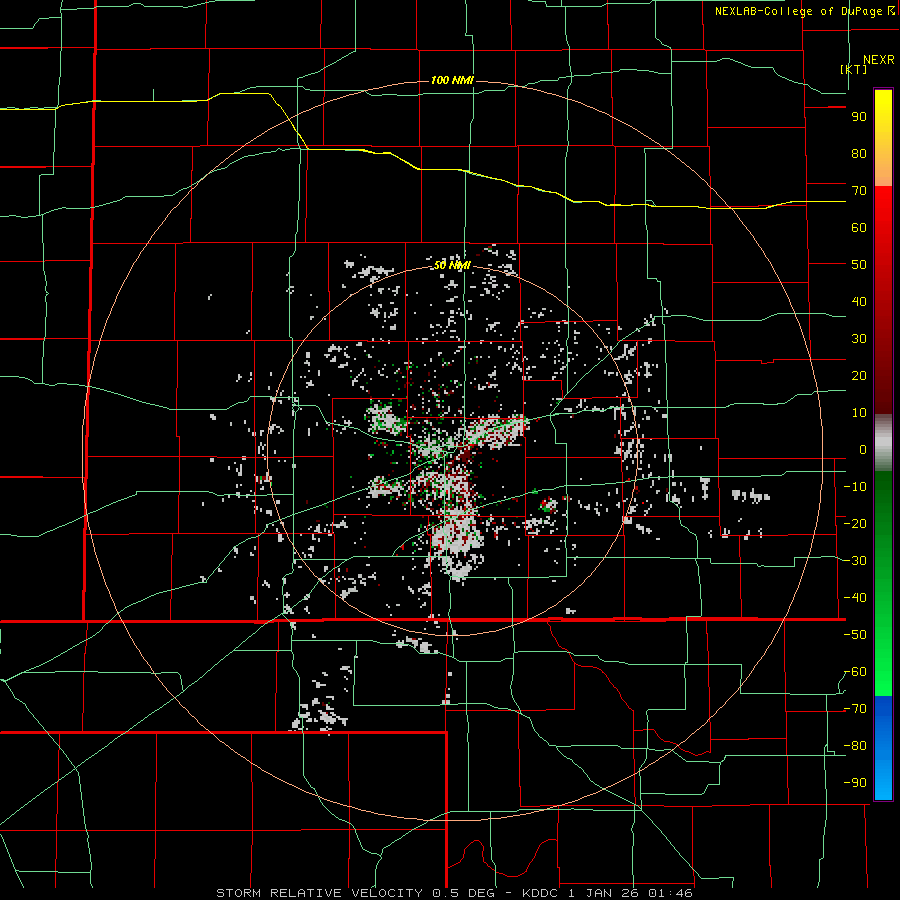Click the -10 value on the velocity scale

point(855,487)
